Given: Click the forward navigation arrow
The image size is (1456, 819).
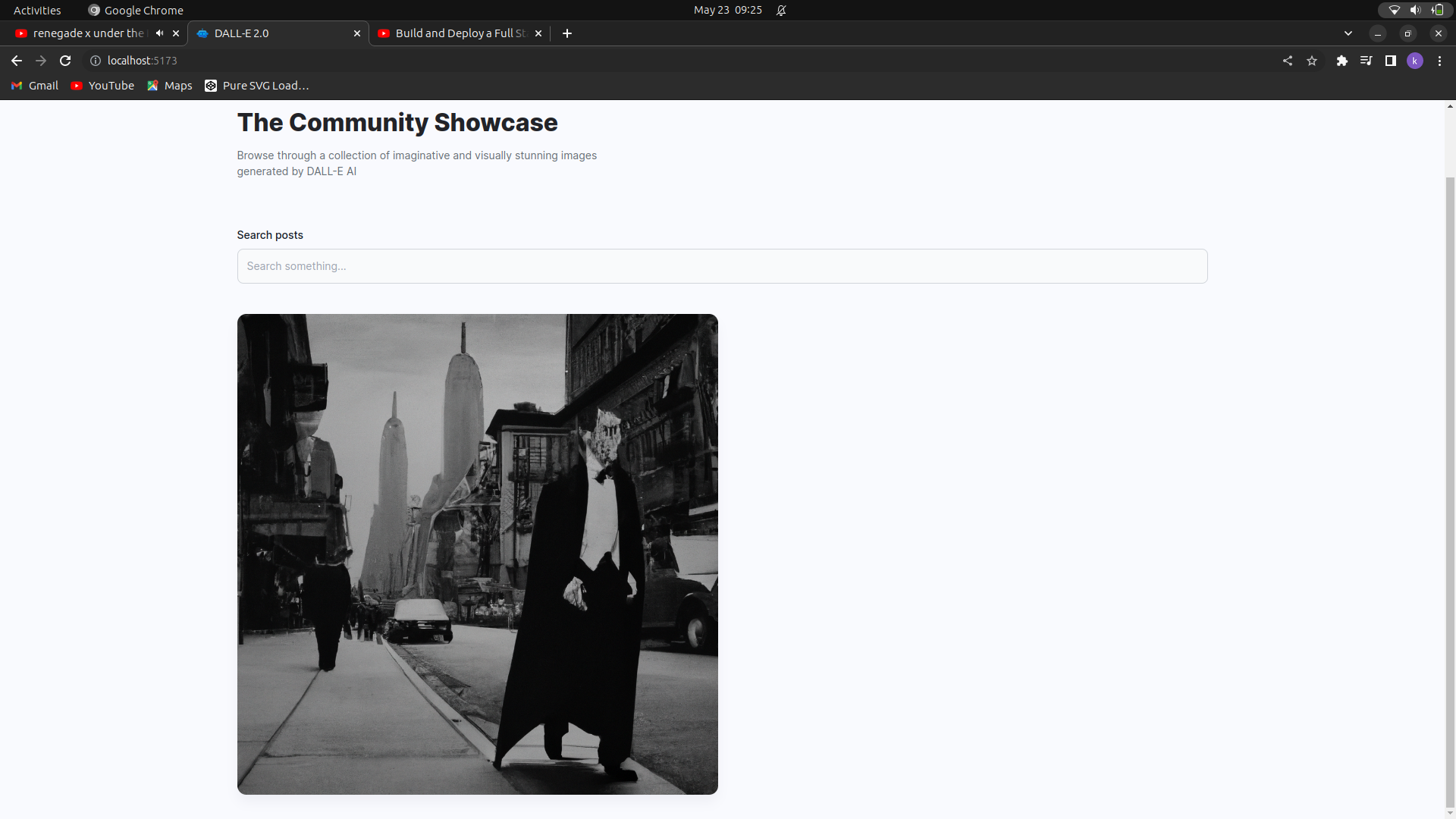Looking at the screenshot, I should point(40,61).
